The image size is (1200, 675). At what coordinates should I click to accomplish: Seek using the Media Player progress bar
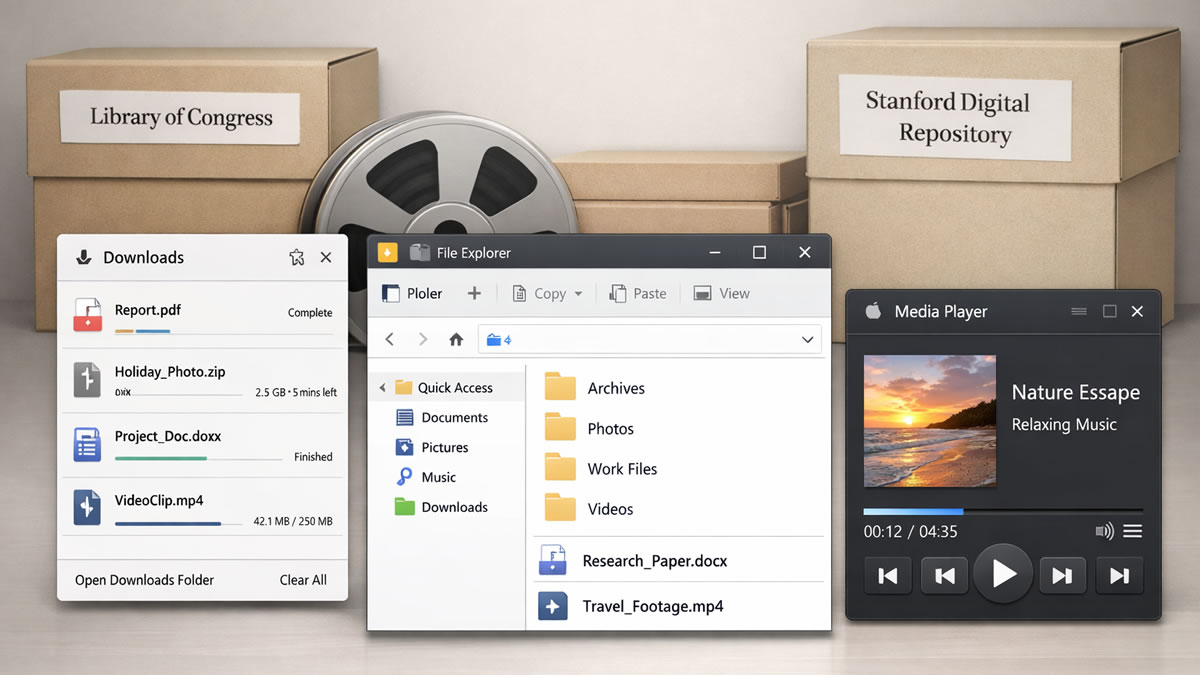click(x=1002, y=511)
